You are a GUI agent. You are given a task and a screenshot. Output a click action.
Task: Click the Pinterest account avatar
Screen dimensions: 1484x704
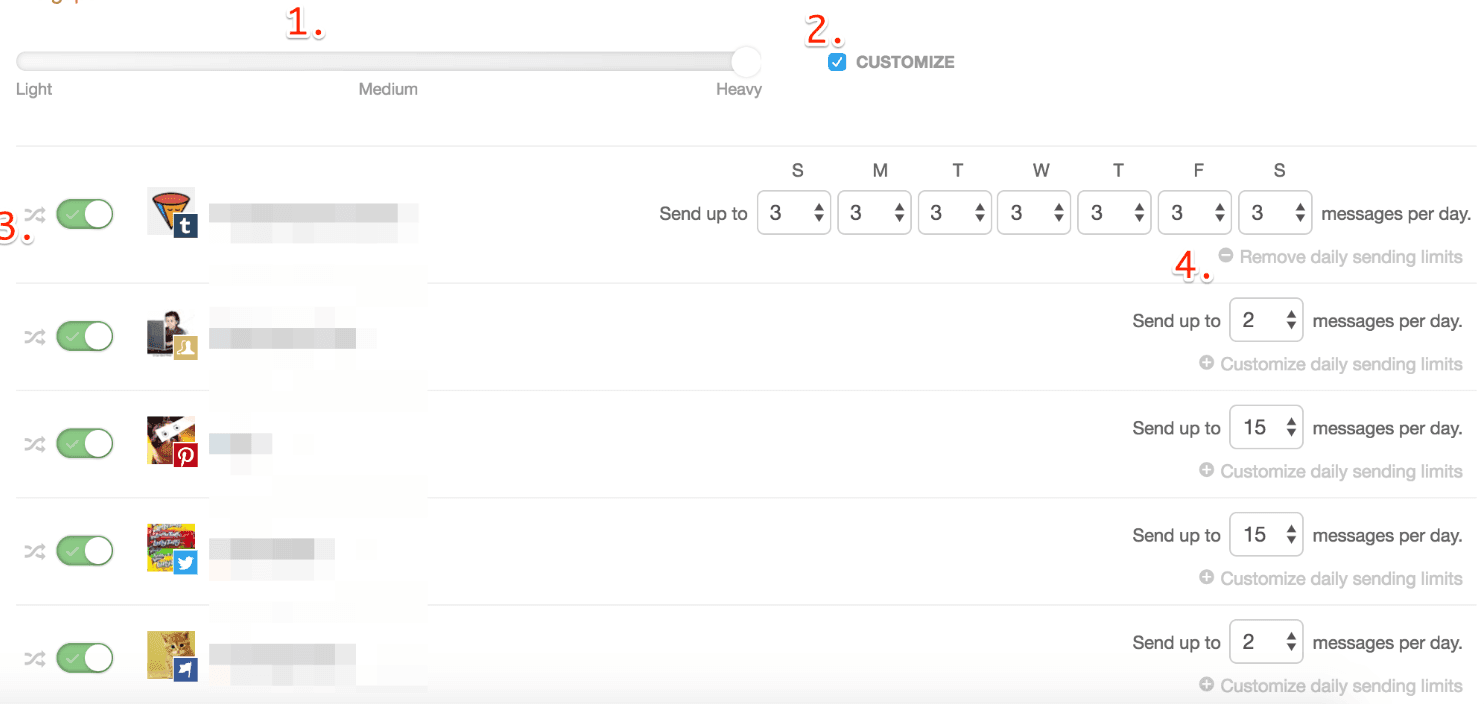172,441
